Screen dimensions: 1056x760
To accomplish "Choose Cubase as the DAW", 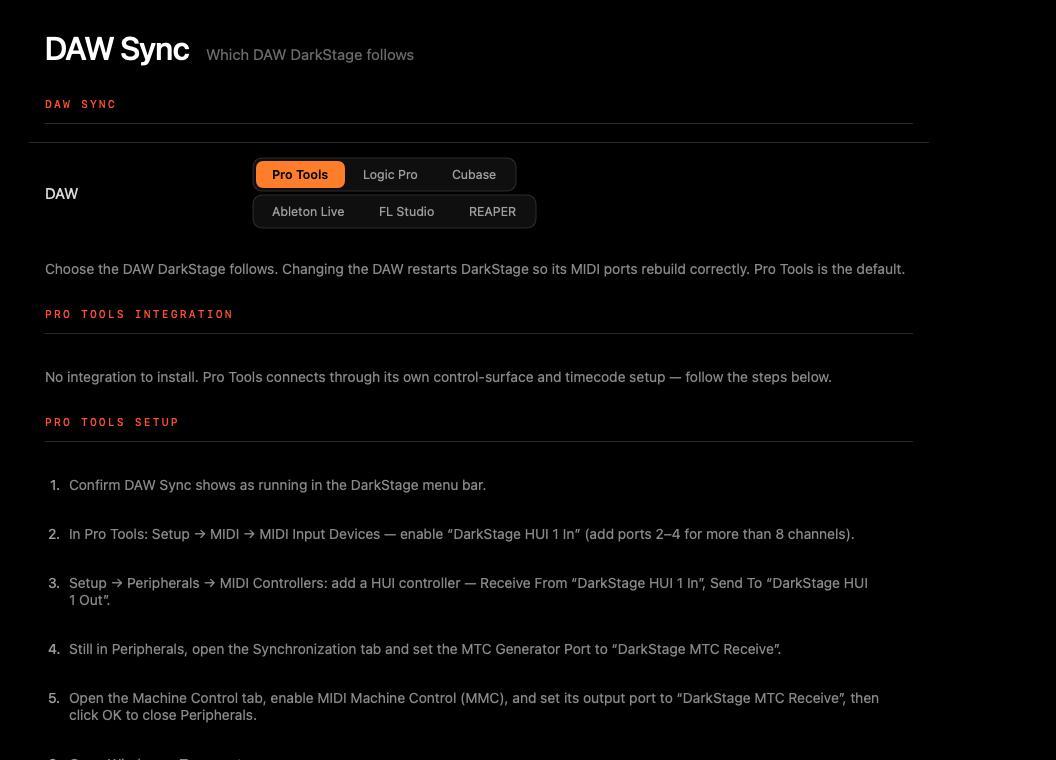I will (473, 175).
